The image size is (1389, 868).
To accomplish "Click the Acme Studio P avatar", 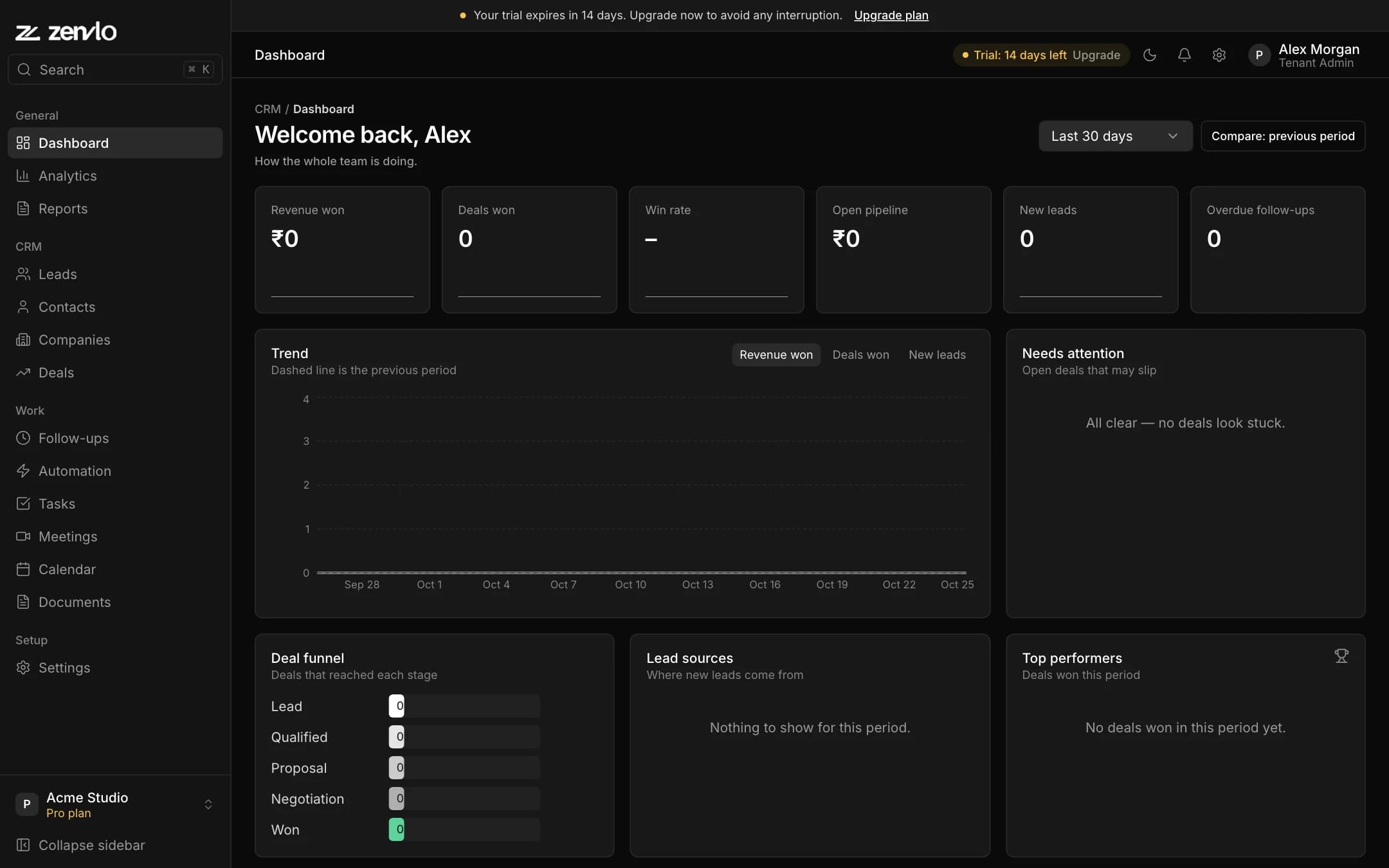I will [x=26, y=804].
